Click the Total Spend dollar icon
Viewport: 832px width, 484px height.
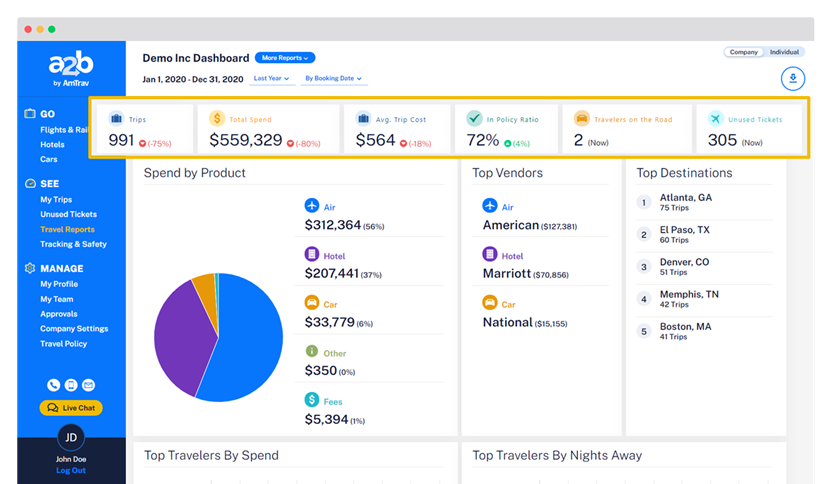[x=217, y=119]
